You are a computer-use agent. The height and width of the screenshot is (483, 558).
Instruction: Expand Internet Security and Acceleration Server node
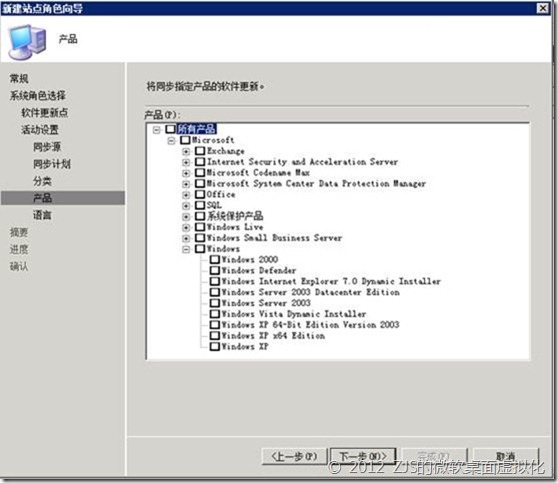[186, 163]
